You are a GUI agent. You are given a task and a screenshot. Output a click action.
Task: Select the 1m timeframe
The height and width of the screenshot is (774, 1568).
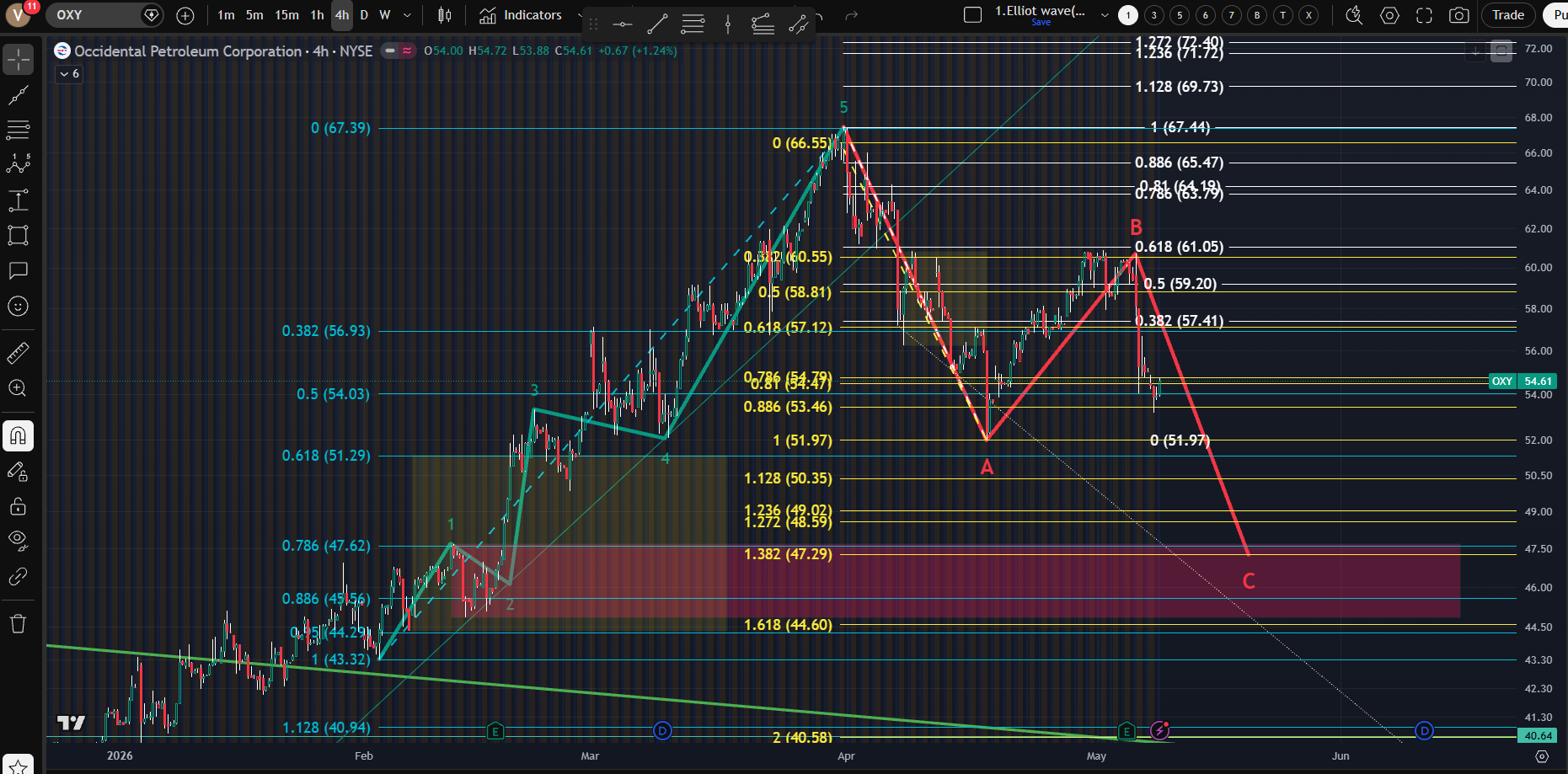pyautogui.click(x=226, y=15)
